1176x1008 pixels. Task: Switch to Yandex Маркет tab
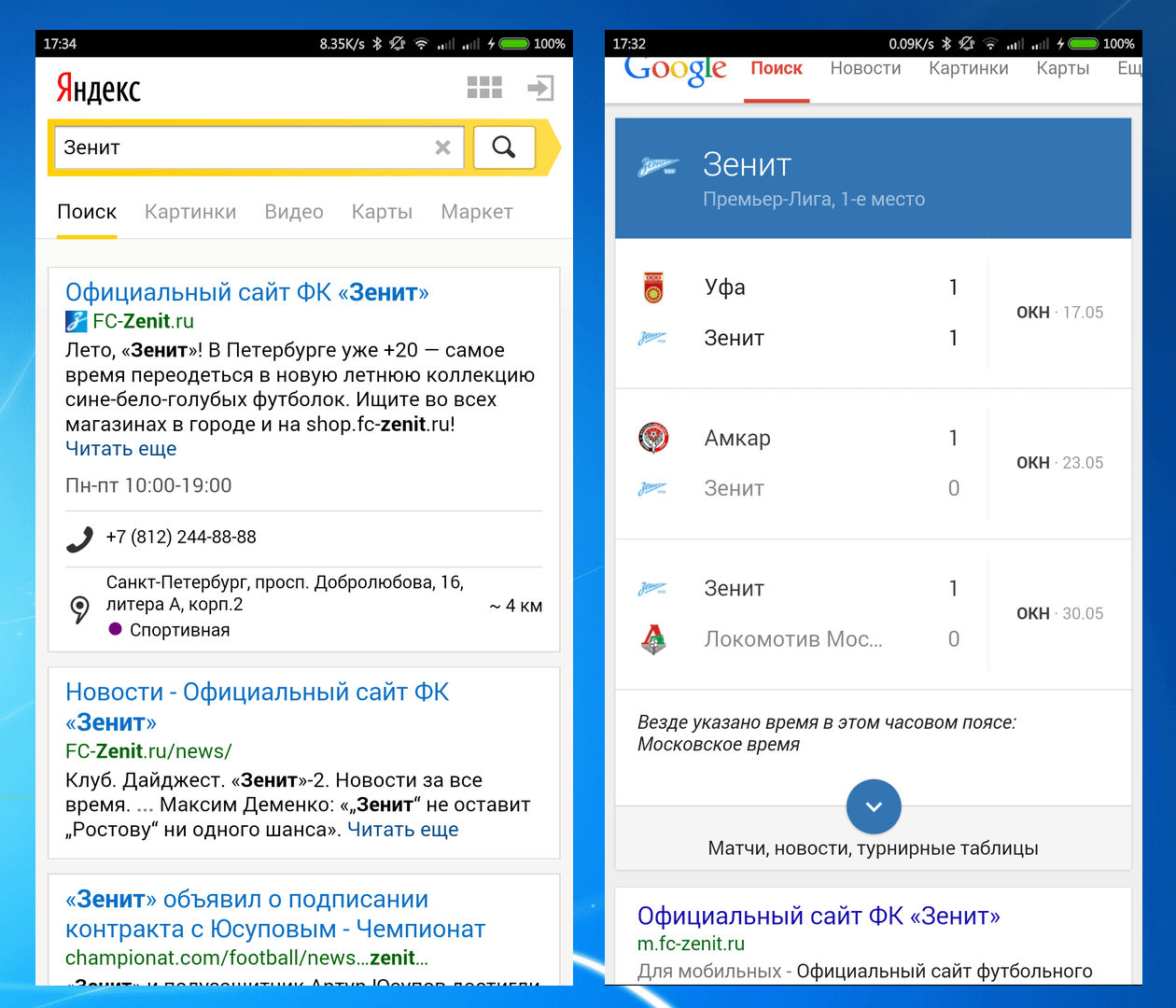click(477, 212)
